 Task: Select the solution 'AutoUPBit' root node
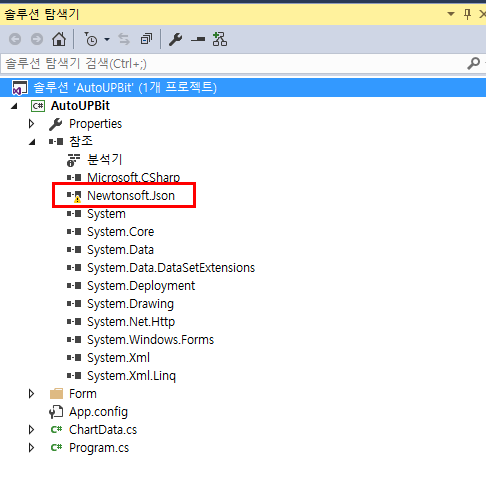[x=243, y=87]
